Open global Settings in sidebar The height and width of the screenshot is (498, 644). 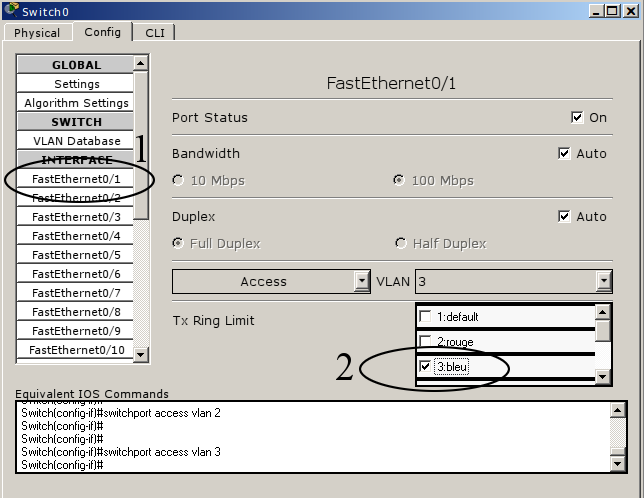pyautogui.click(x=77, y=84)
